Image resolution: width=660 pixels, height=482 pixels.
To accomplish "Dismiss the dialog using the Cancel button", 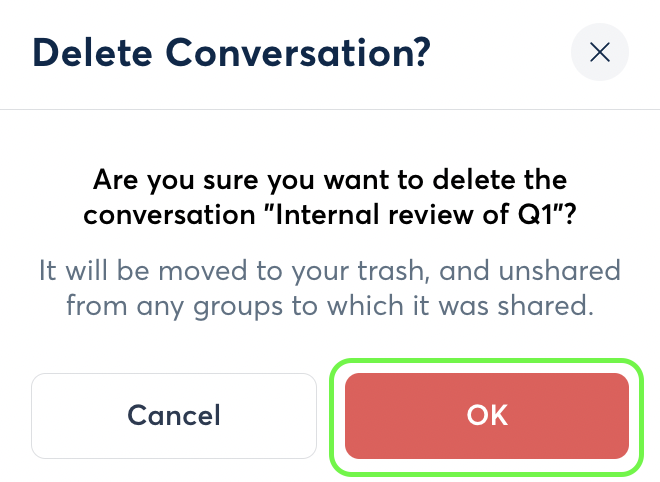I will (x=174, y=415).
